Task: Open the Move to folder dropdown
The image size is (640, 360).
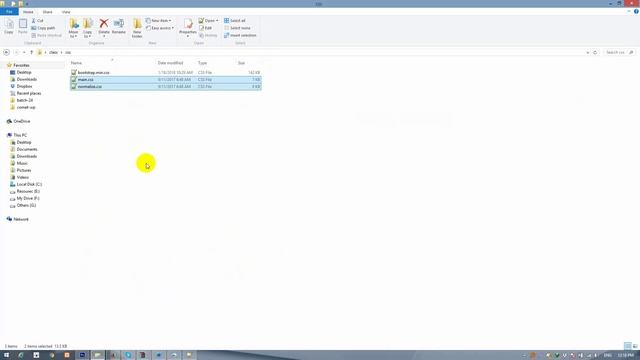Action: tap(73, 28)
